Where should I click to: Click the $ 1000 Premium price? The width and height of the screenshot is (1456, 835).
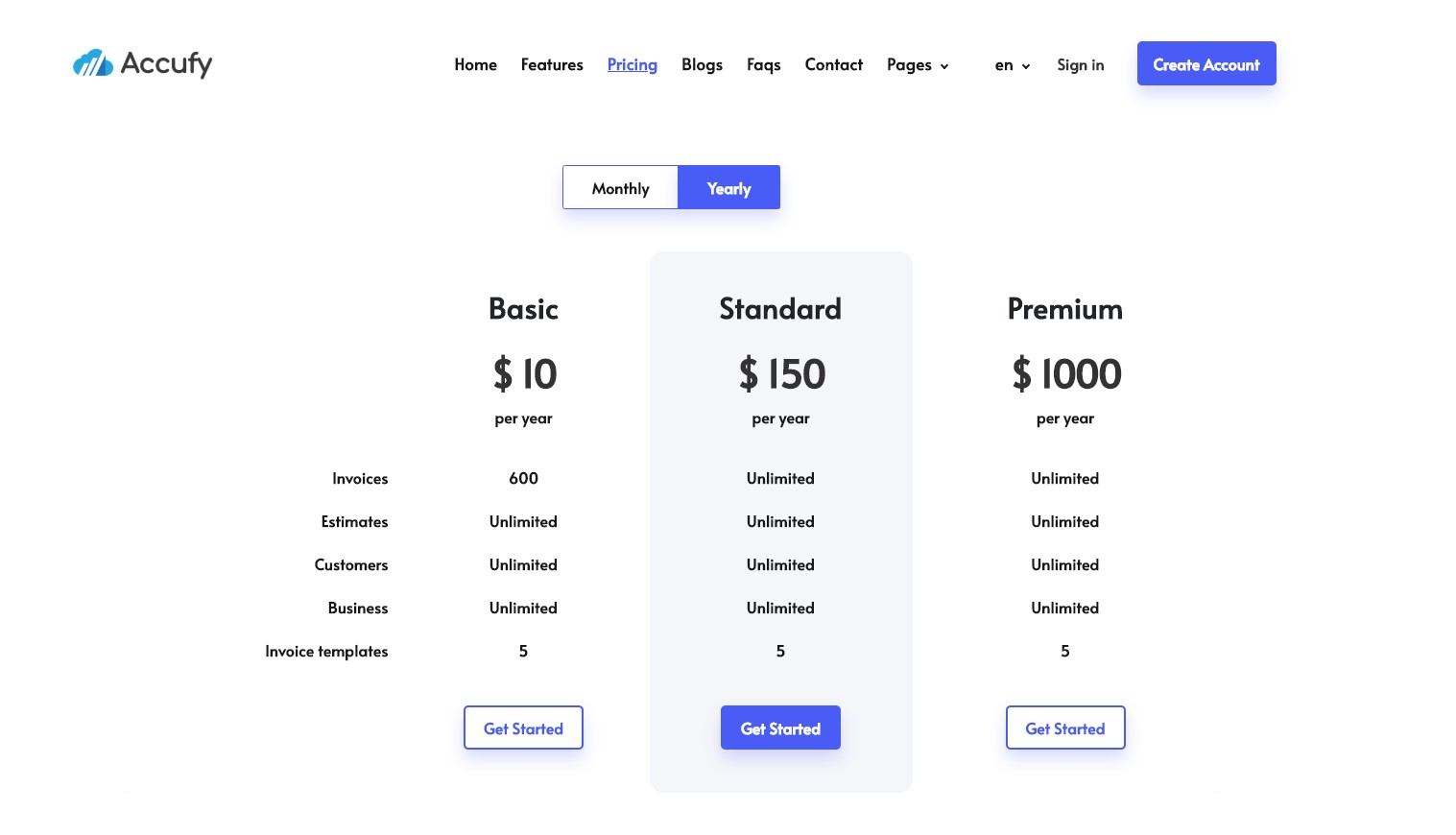point(1065,374)
